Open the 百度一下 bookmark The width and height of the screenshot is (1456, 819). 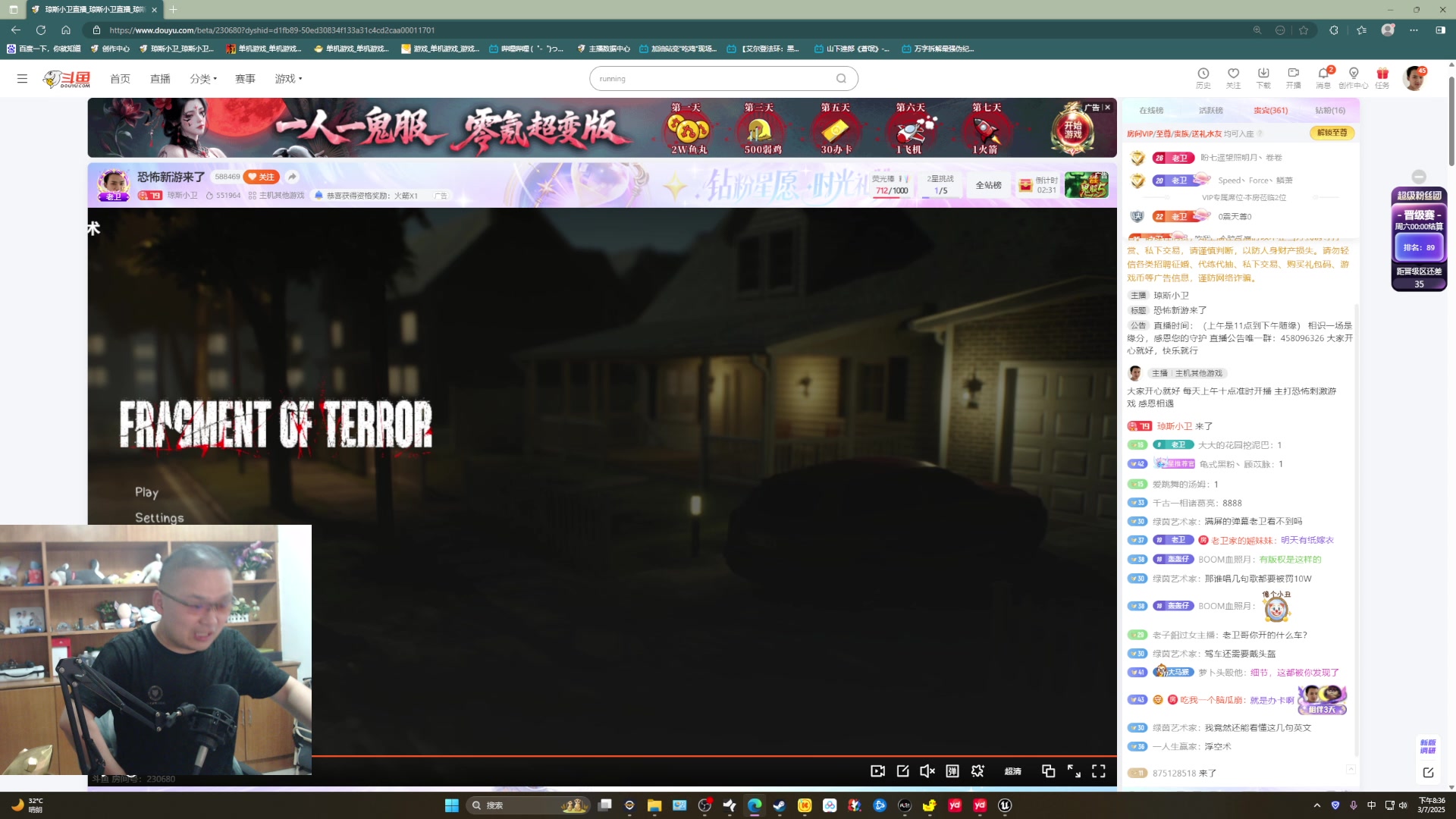coord(44,49)
